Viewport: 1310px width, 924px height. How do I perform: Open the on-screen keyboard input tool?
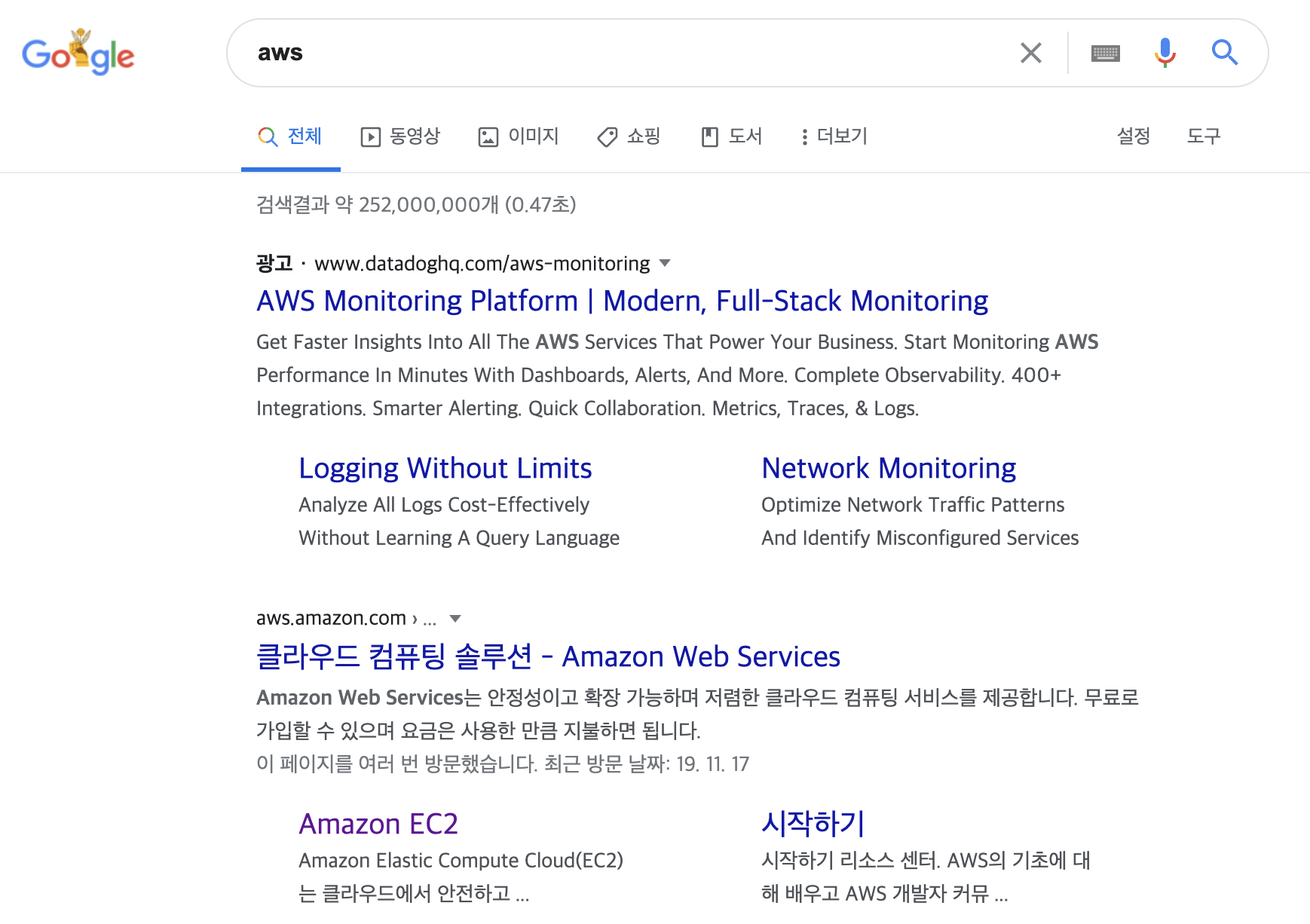[1105, 53]
